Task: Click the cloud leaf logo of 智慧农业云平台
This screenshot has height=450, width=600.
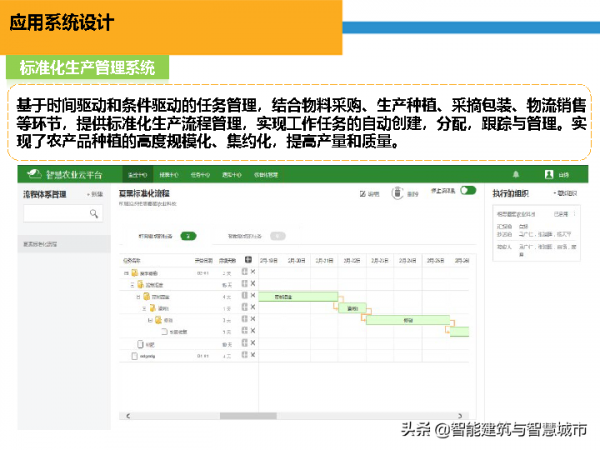Action: pyautogui.click(x=34, y=174)
